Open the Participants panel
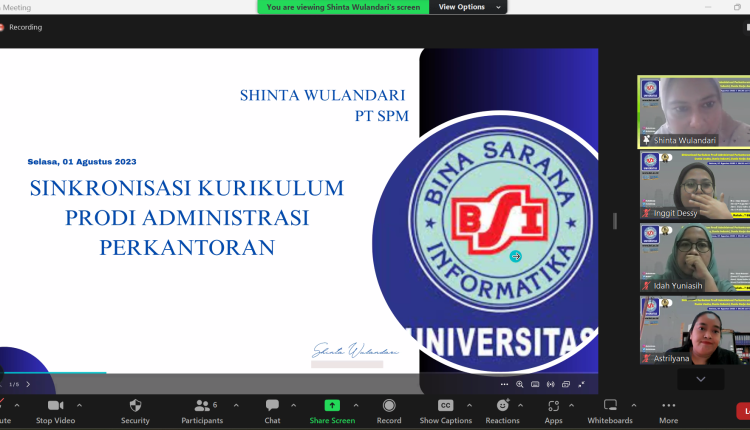Viewport: 750px width, 430px height. click(x=202, y=412)
